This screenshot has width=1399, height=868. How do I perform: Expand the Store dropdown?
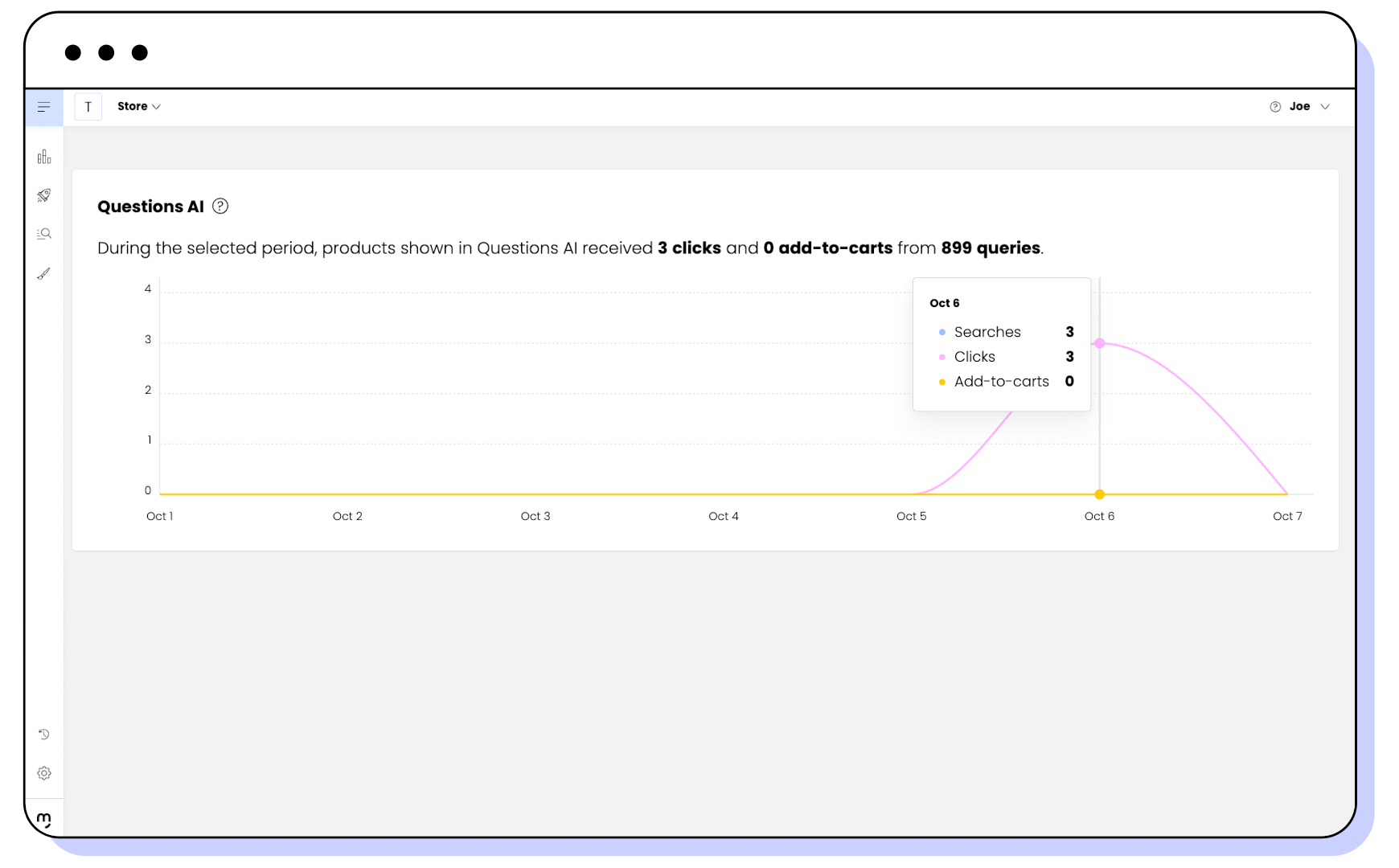pos(139,107)
